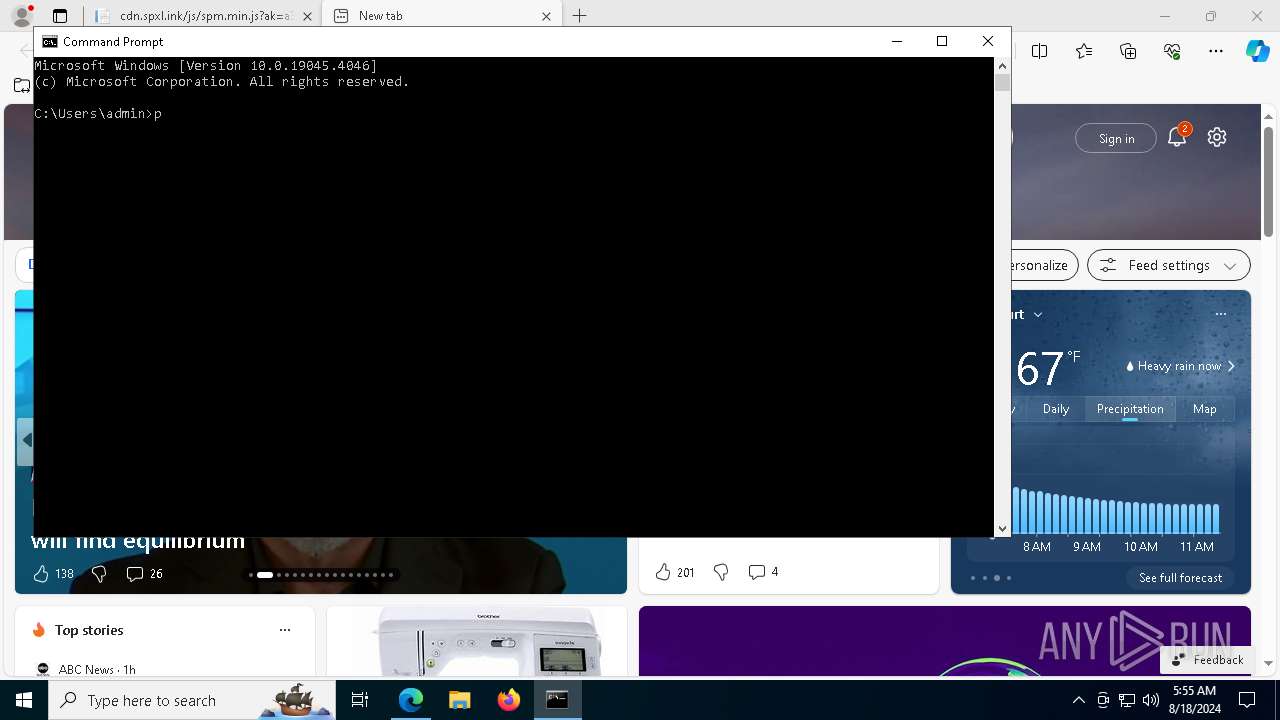Open a new browser tab

tap(579, 16)
